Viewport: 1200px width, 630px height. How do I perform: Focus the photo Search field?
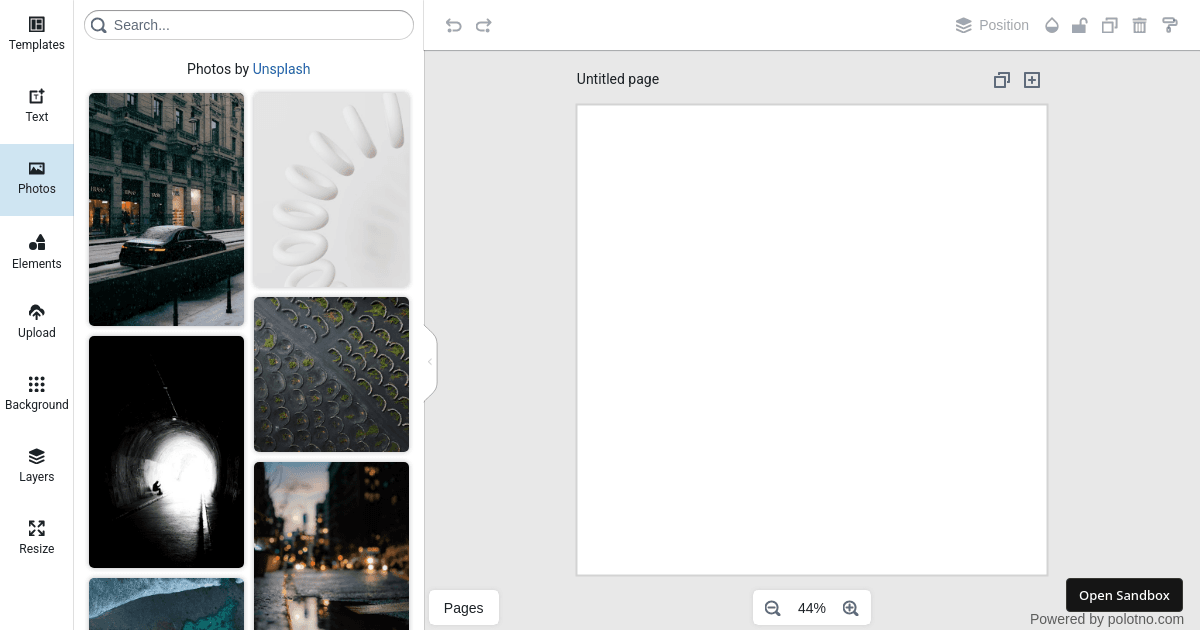[249, 25]
